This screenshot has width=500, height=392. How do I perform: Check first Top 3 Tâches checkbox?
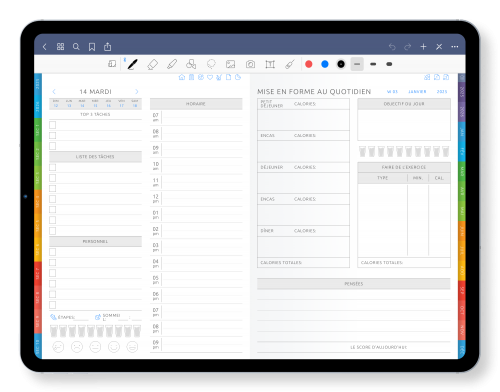click(53, 125)
